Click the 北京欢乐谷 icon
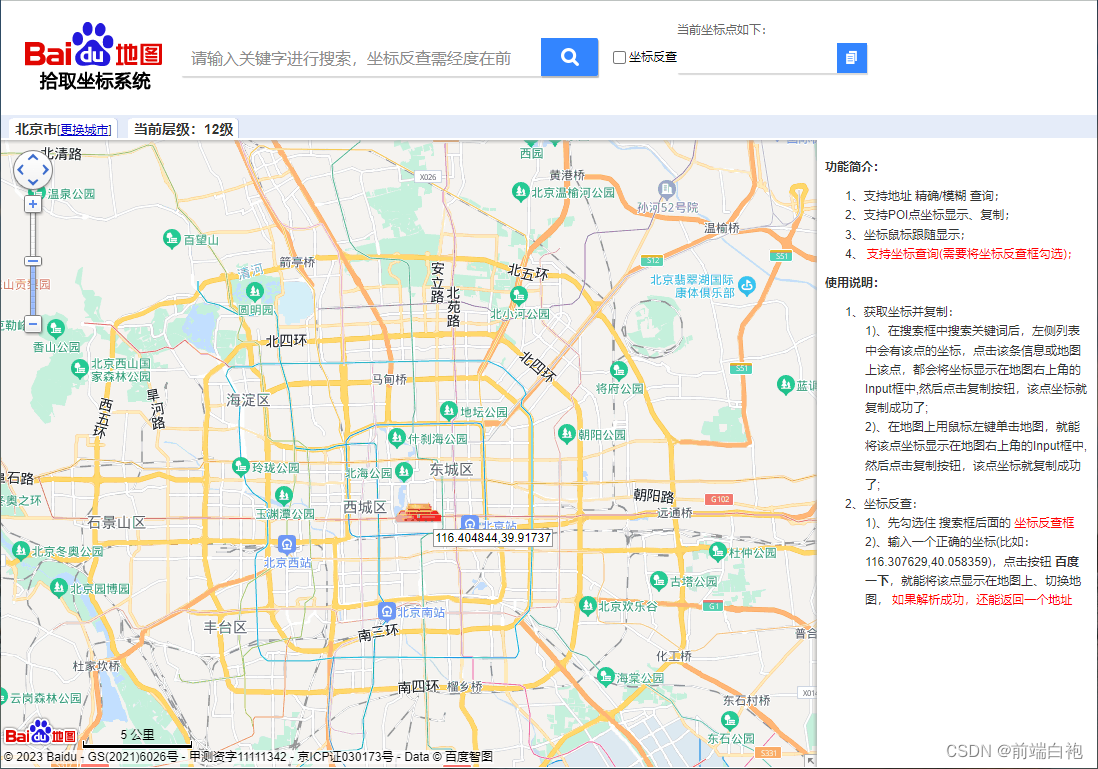 pyautogui.click(x=587, y=604)
